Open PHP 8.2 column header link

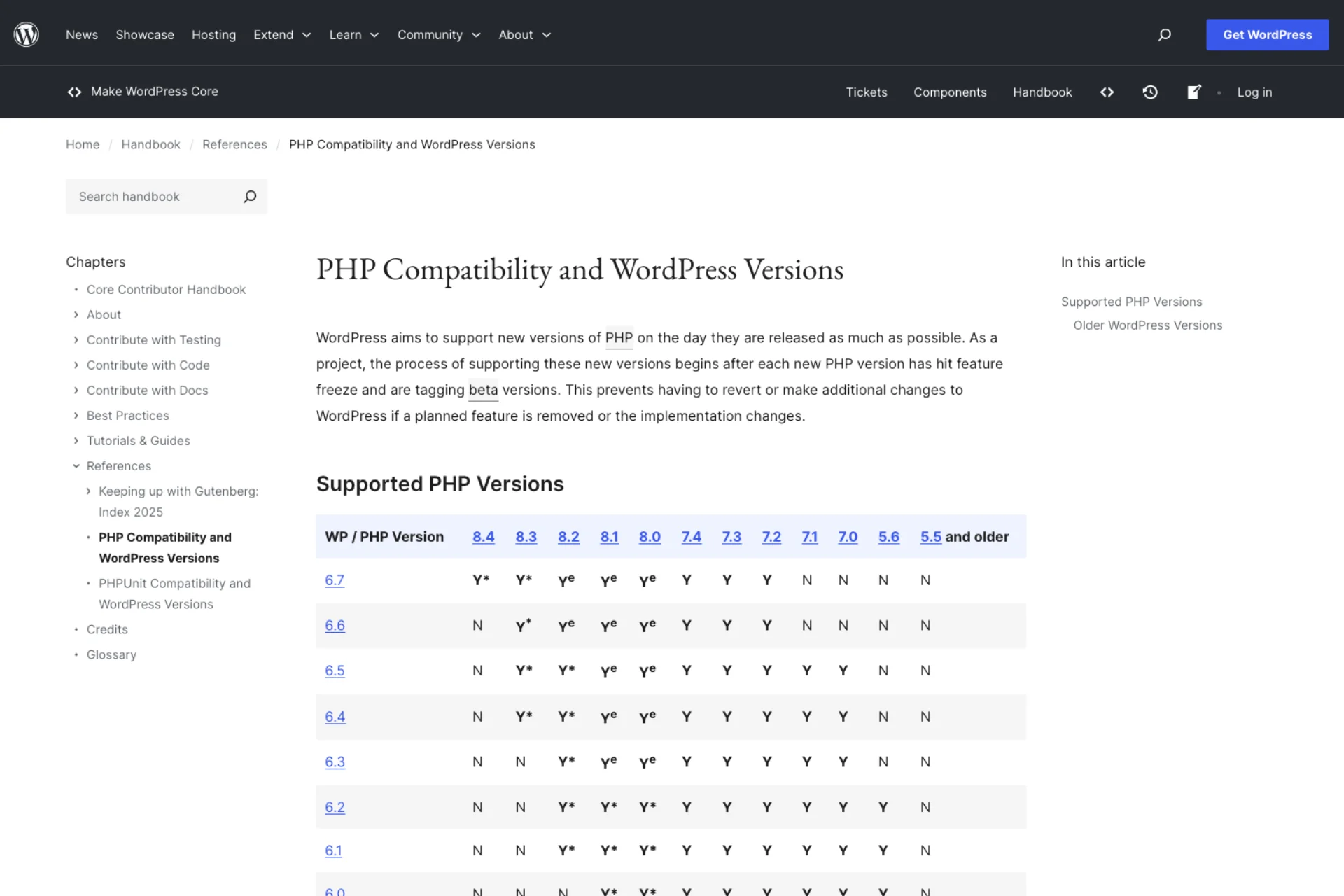tap(568, 537)
